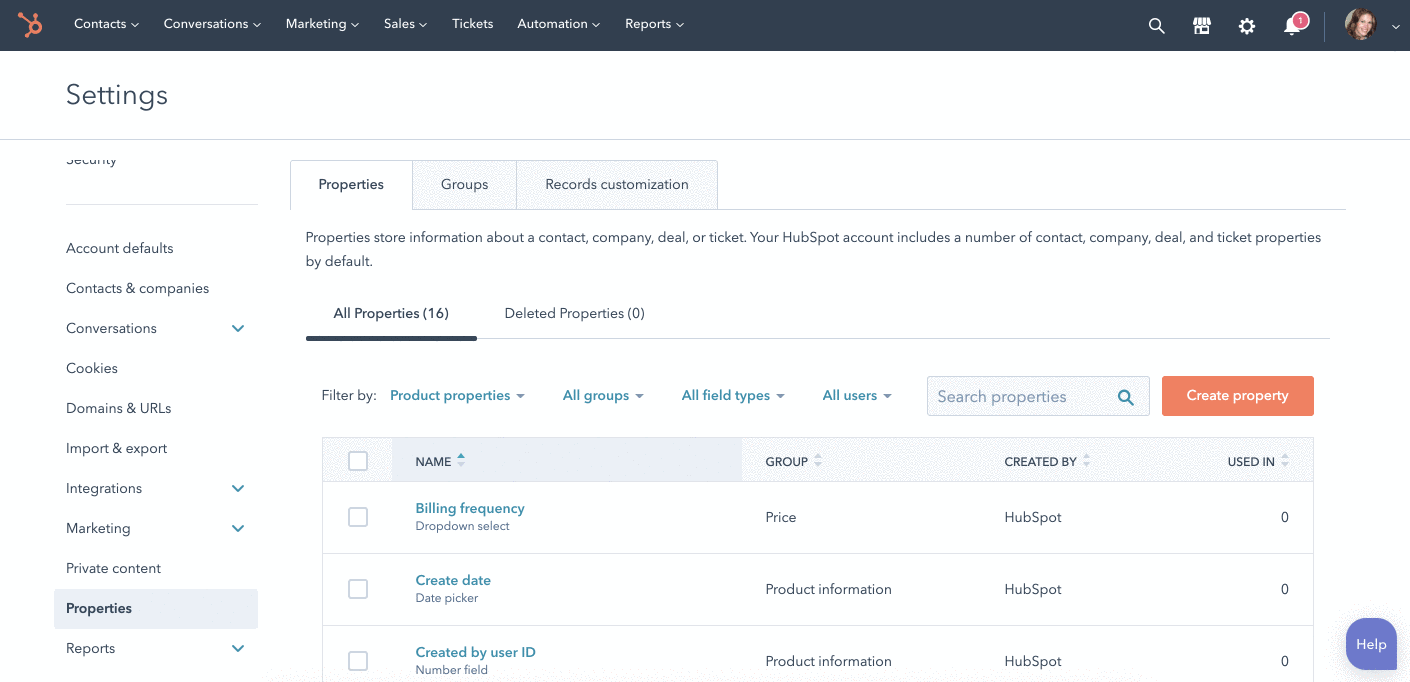Viewport: 1410px width, 682px height.
Task: Open the Billing frequency property link
Action: point(469,508)
